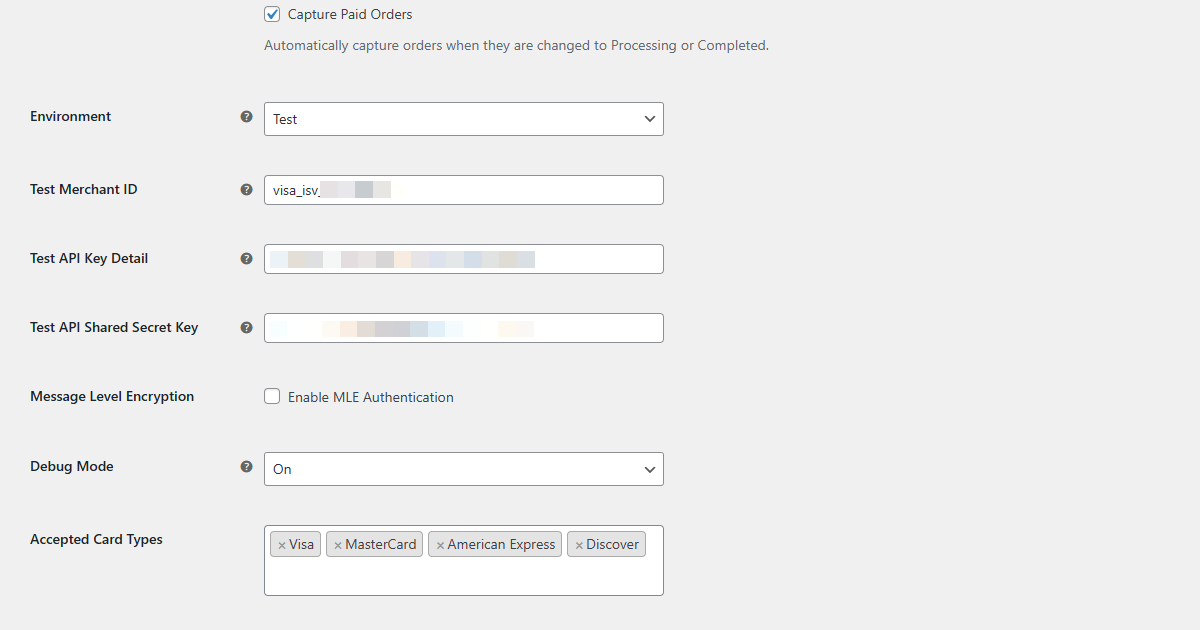Click the Test Merchant ID input field
The width and height of the screenshot is (1200, 630).
point(463,189)
